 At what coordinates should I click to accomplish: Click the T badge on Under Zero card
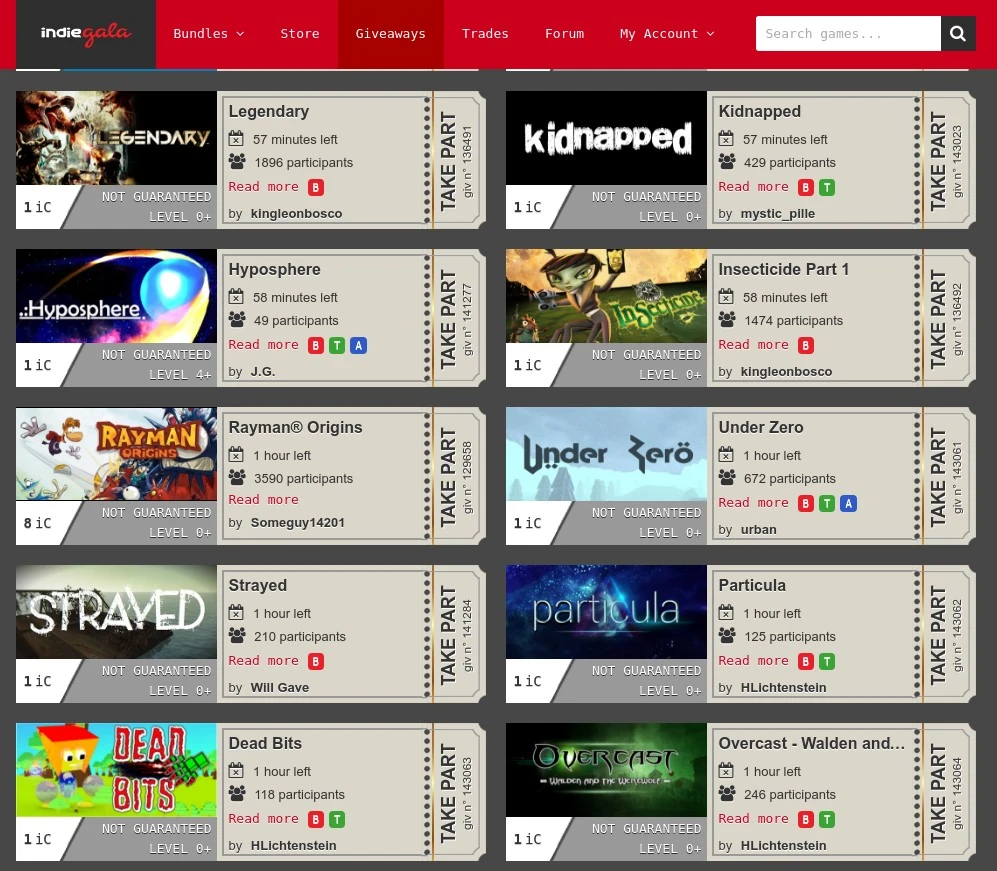tap(827, 504)
